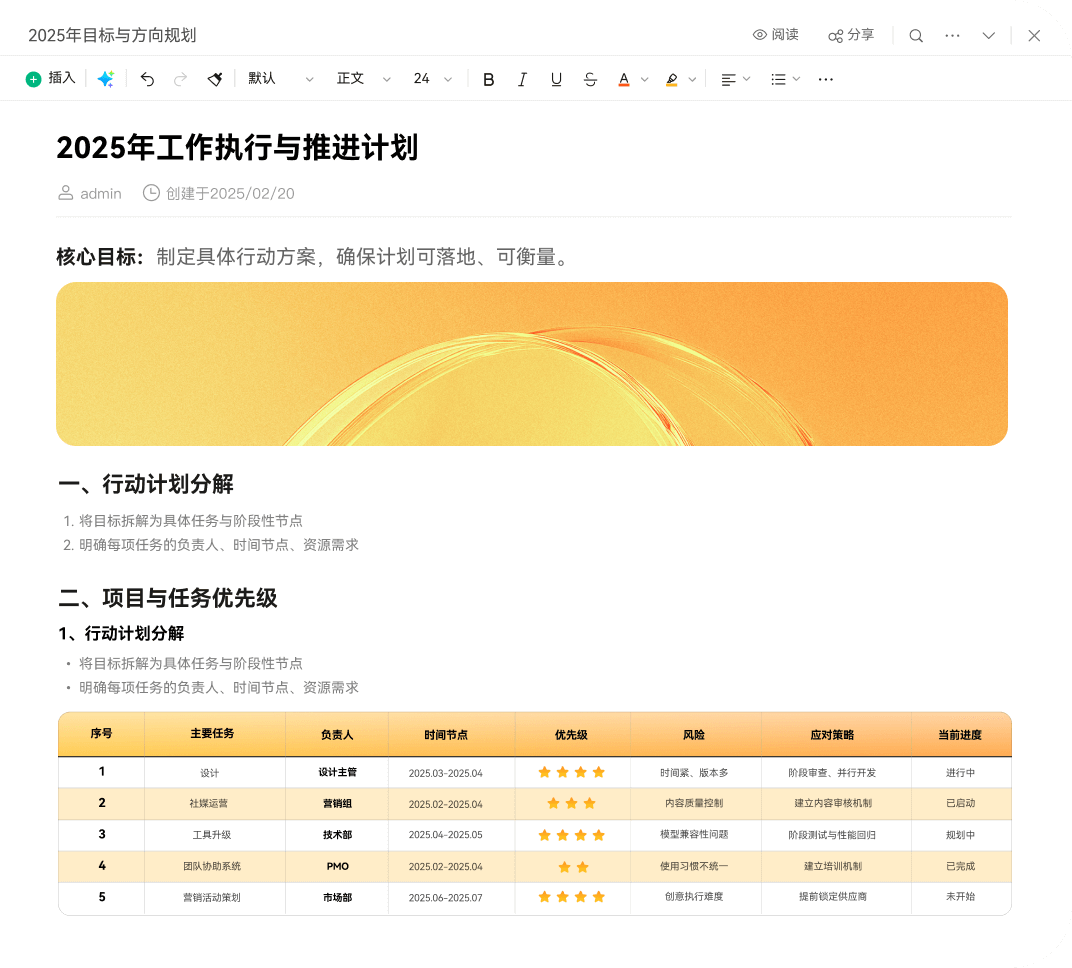Click the green plus Insert button
The width and height of the screenshot is (1072, 968).
[x=50, y=79]
